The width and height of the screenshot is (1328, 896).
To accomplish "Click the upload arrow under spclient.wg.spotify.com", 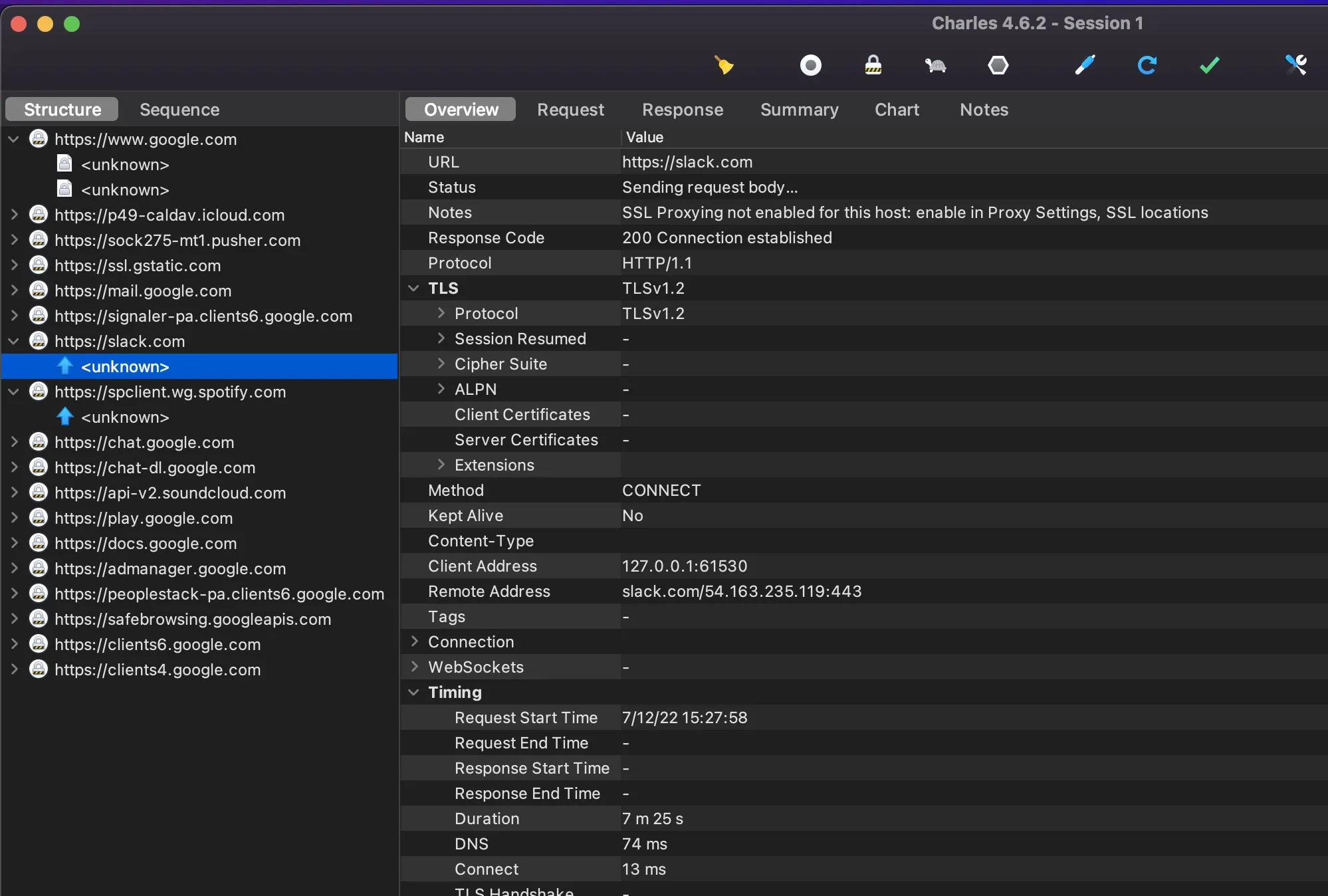I will coord(64,417).
